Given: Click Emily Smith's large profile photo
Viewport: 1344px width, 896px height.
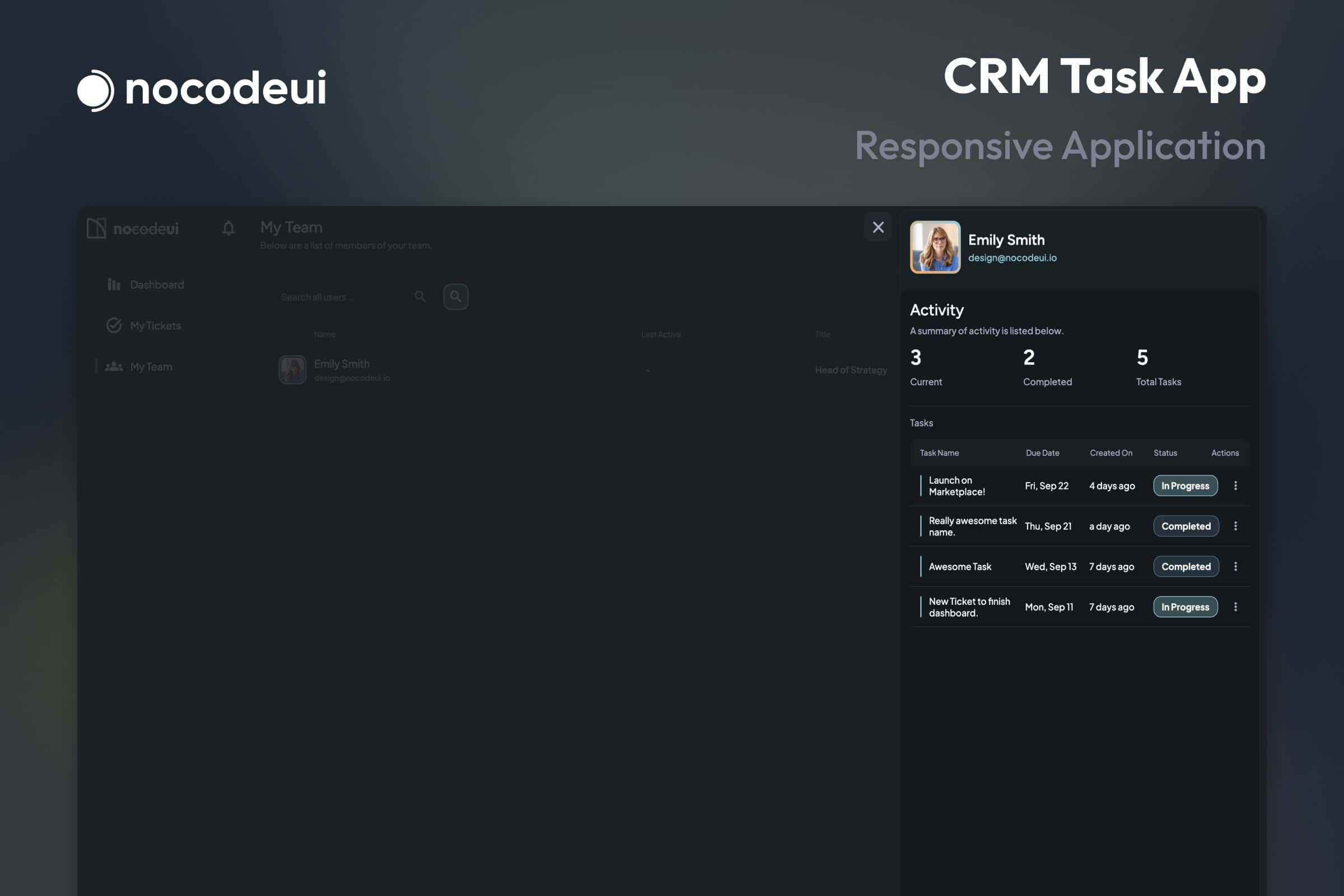Looking at the screenshot, I should pos(935,247).
